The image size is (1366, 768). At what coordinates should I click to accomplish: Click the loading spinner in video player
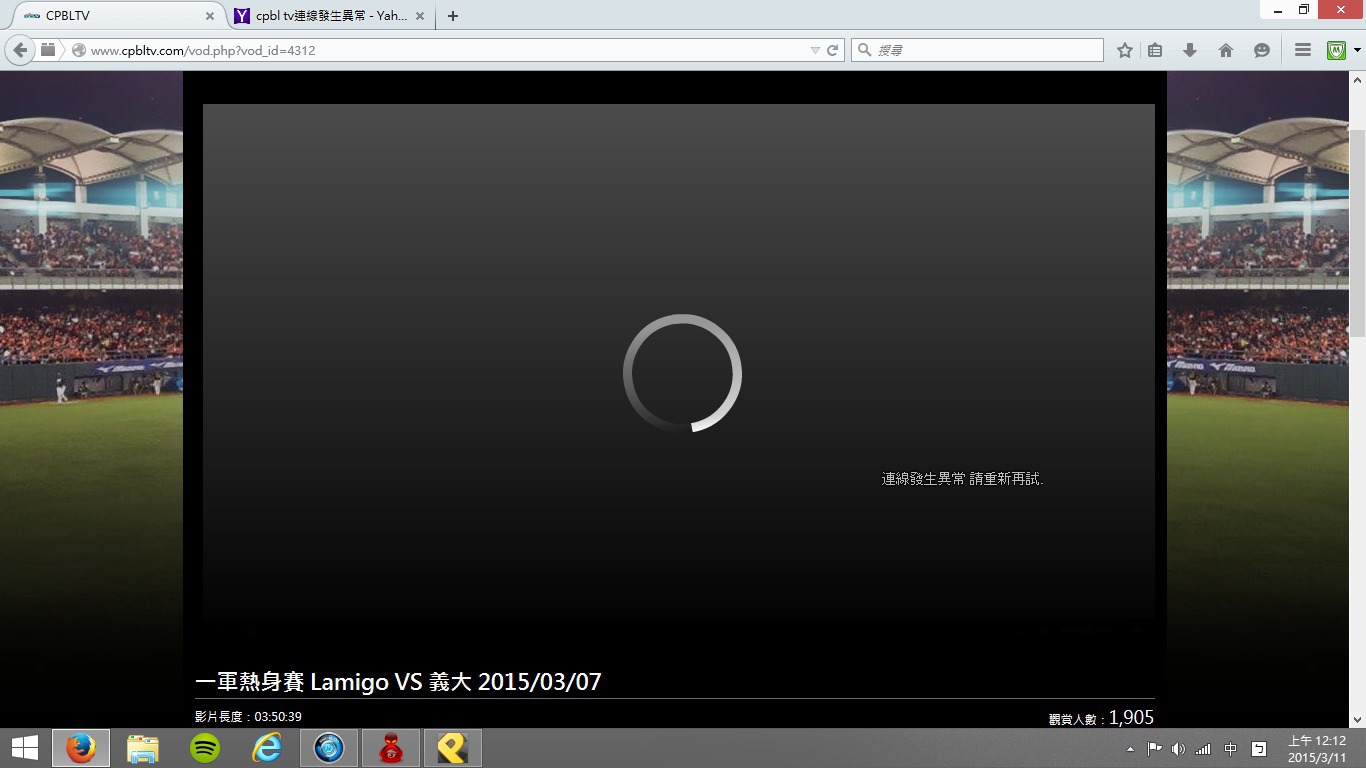point(682,373)
